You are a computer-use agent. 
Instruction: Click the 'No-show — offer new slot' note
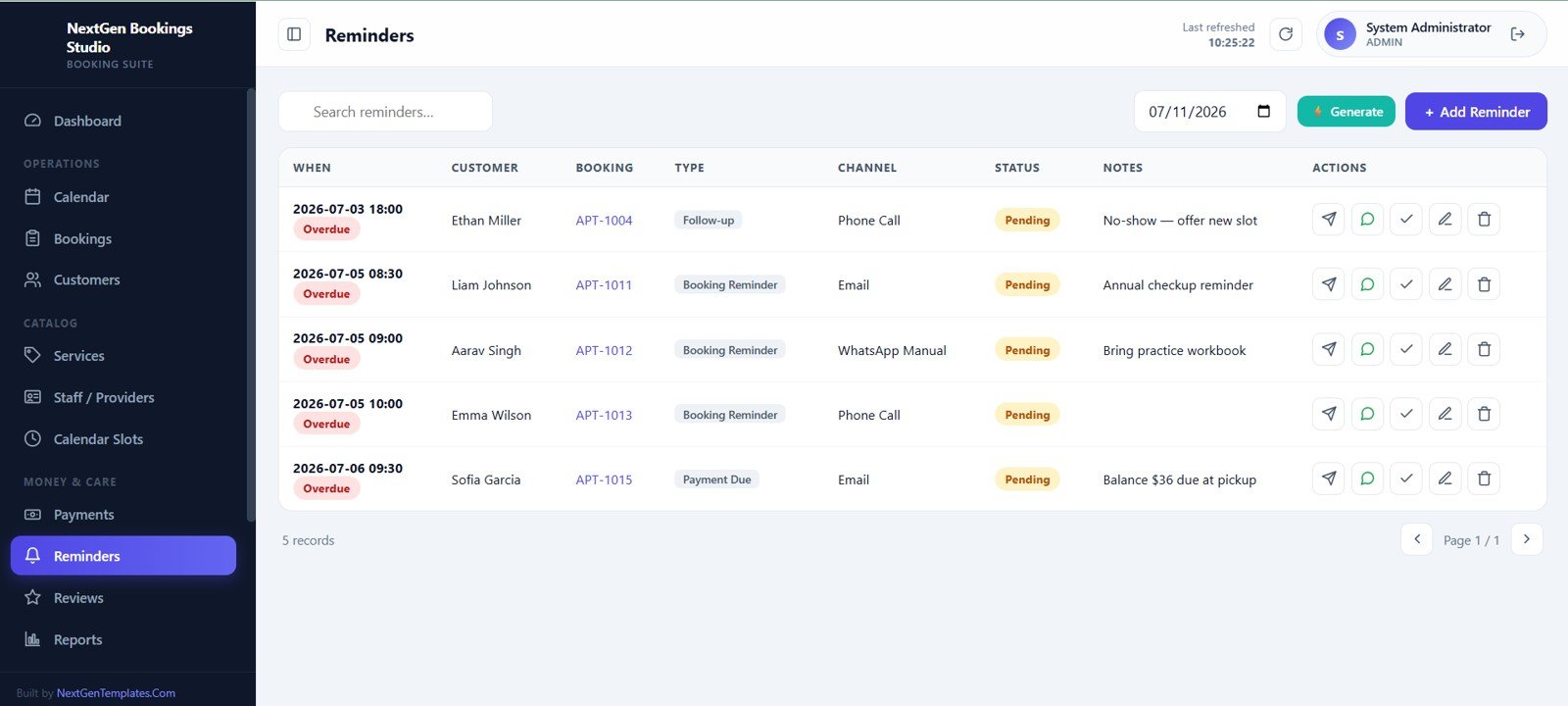tap(1180, 221)
